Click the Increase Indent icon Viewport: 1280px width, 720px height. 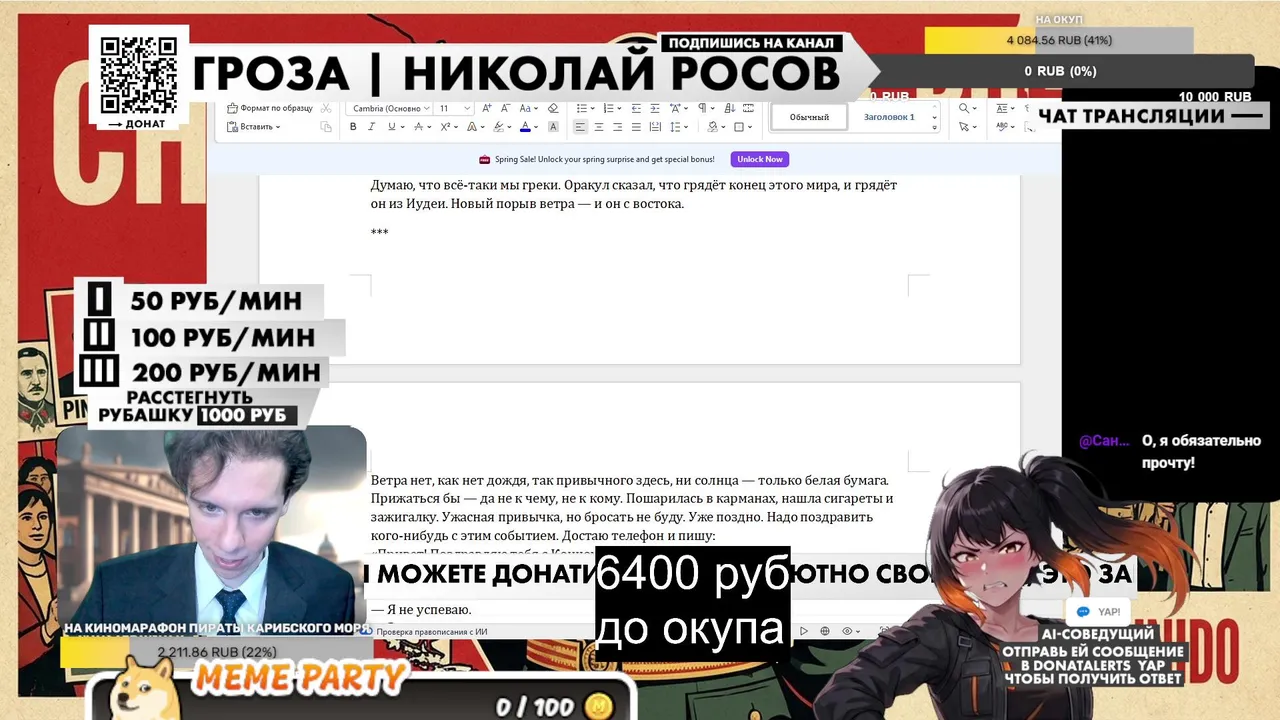point(655,108)
